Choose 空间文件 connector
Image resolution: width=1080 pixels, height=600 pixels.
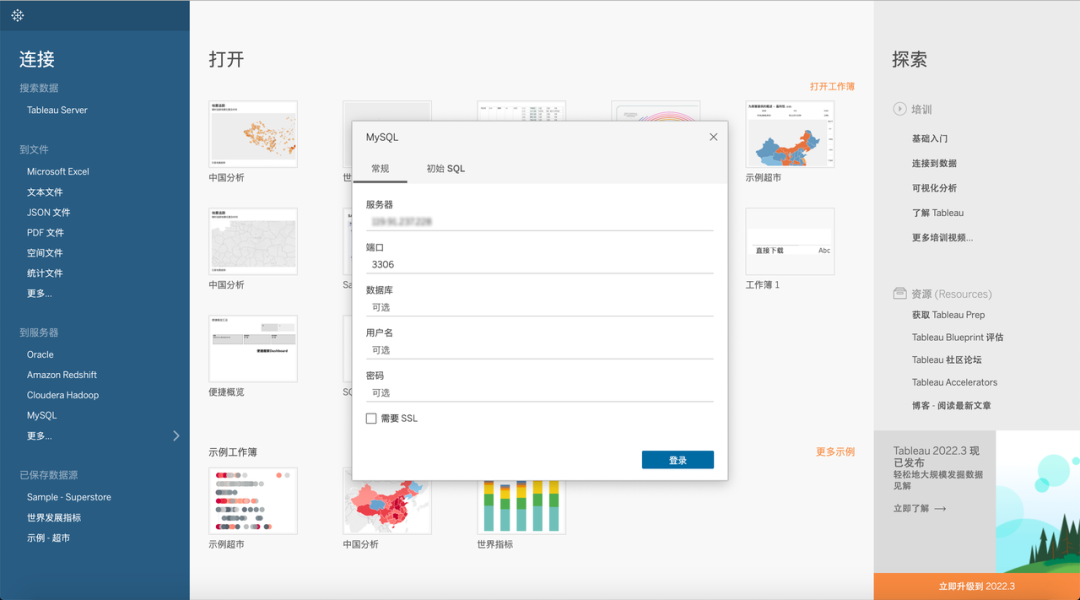45,253
